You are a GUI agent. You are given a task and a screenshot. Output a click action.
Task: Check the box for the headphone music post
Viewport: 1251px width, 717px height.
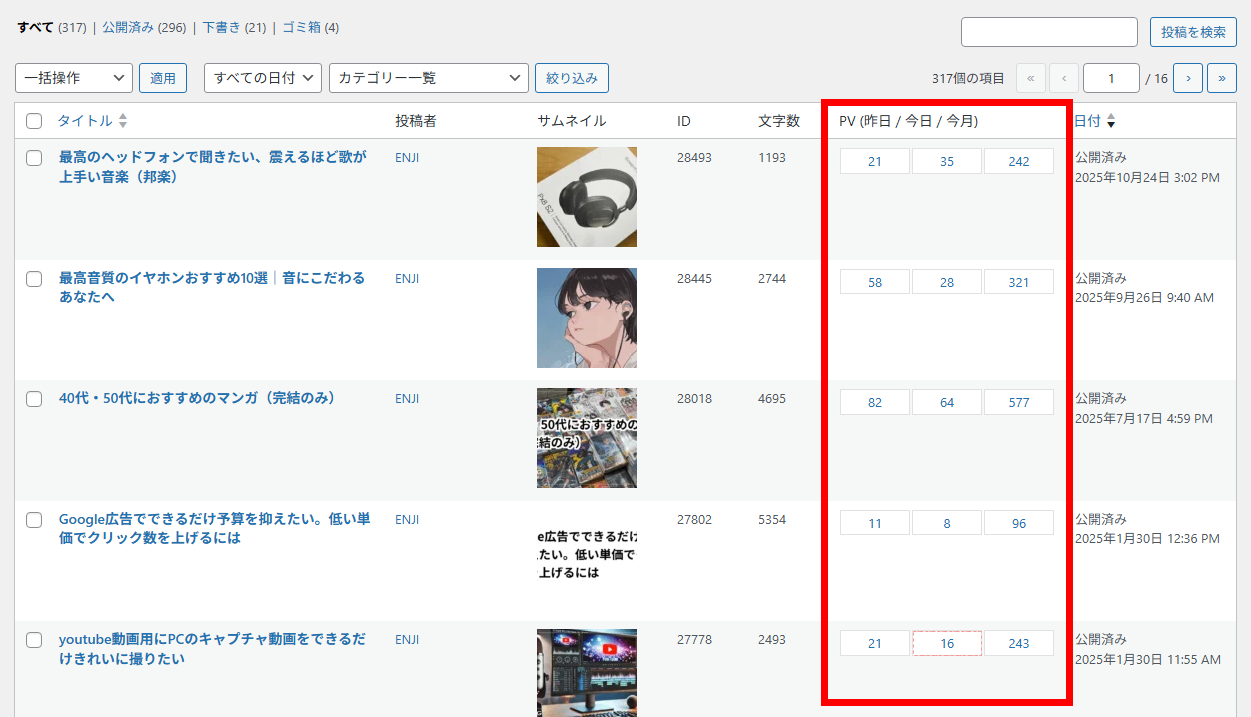(34, 158)
